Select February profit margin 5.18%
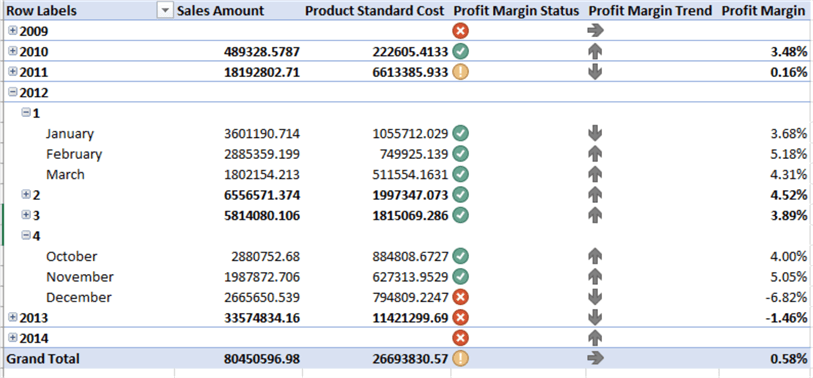The width and height of the screenshot is (813, 378). pos(789,154)
